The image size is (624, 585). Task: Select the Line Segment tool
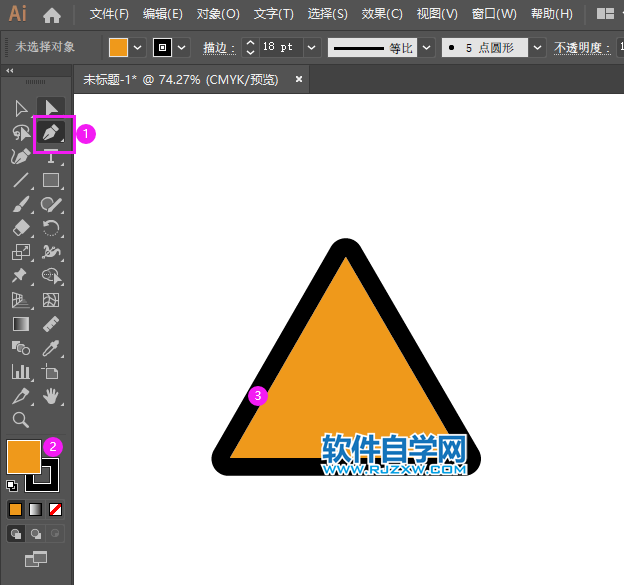click(21, 180)
